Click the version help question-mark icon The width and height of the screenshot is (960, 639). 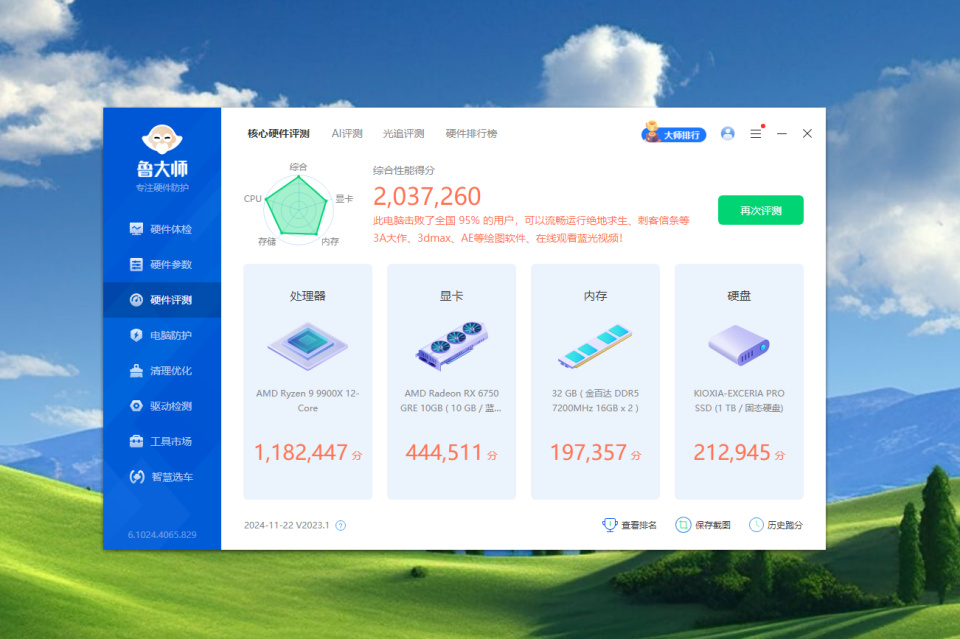coord(341,525)
